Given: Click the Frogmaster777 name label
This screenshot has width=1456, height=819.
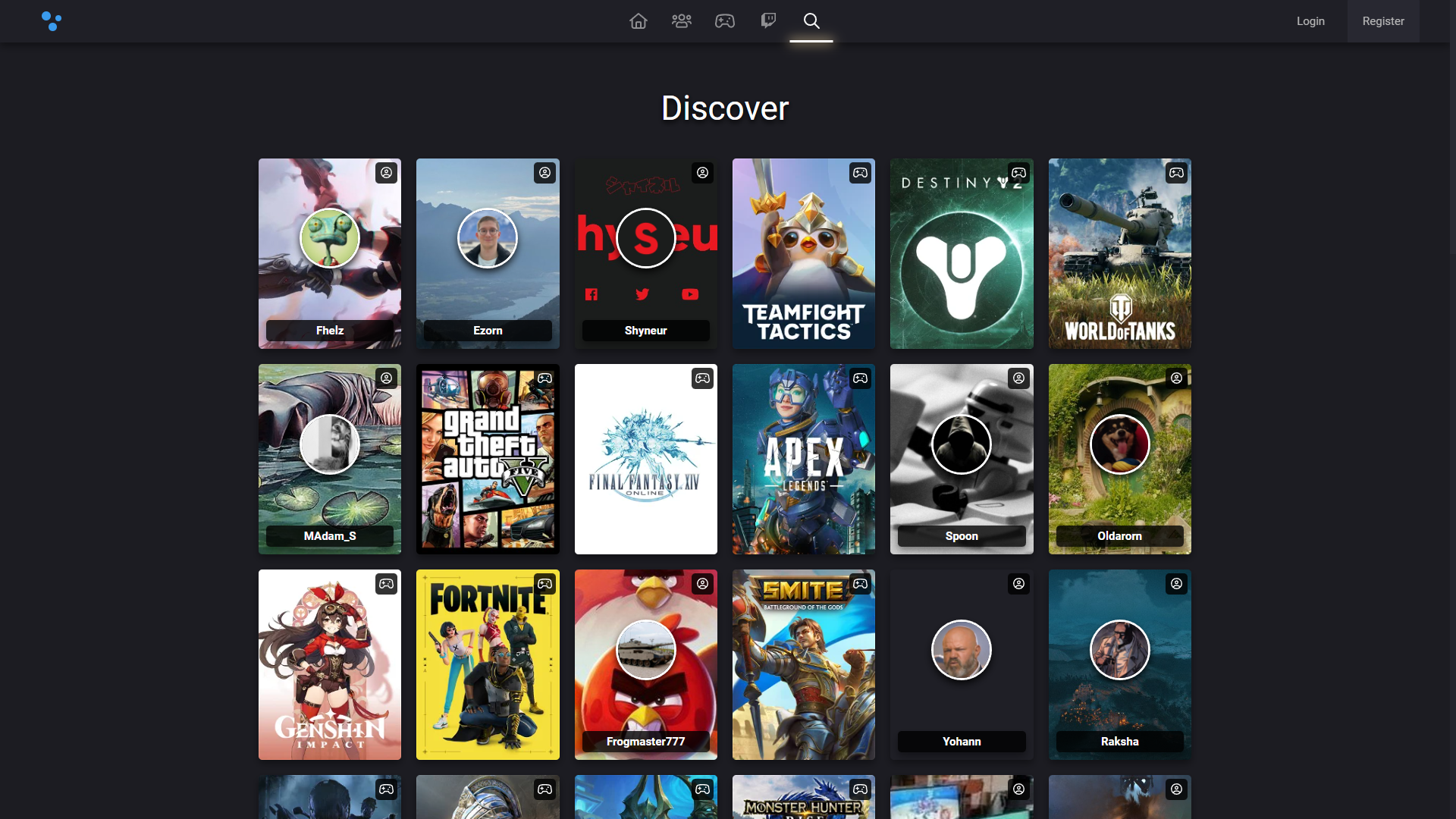Looking at the screenshot, I should 646,742.
